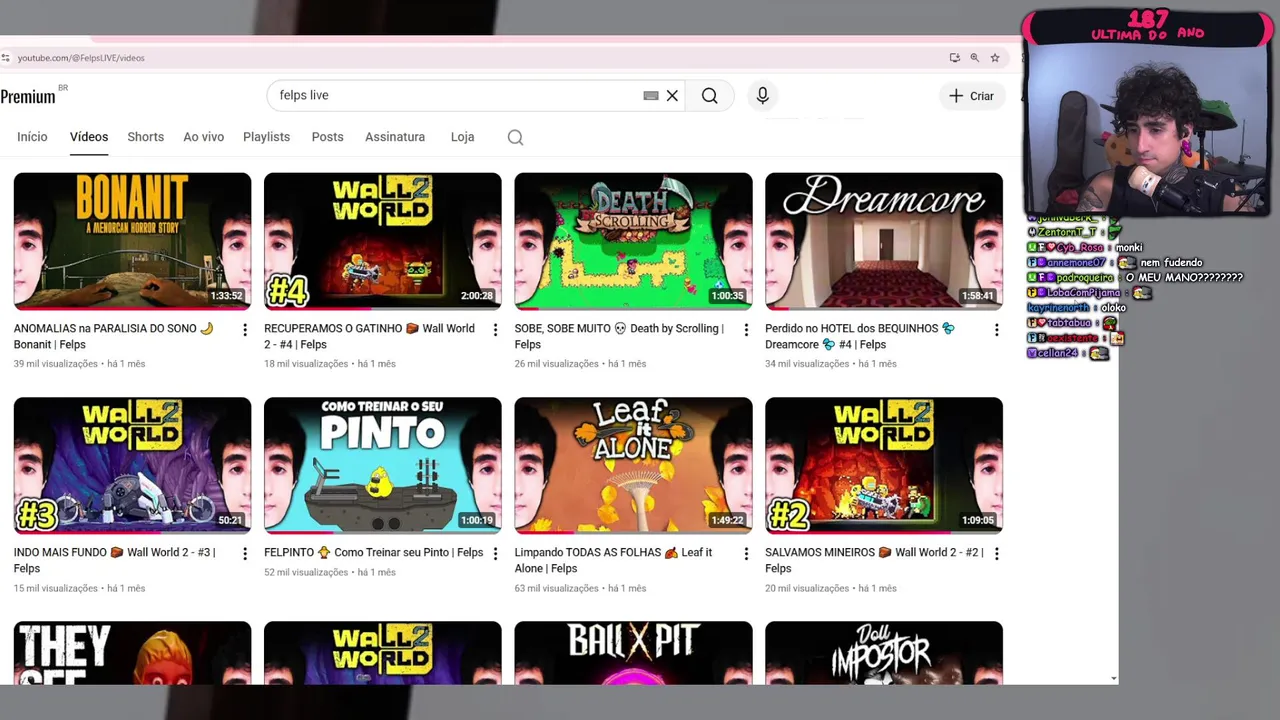The width and height of the screenshot is (1280, 720).
Task: Click the chat message 'O MEU MANO????????'
Action: [1184, 278]
